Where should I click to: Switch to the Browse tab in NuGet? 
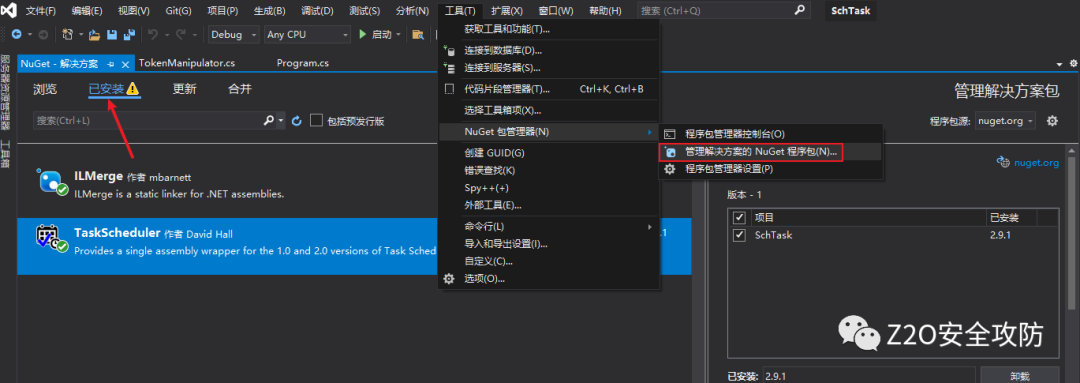[x=45, y=89]
